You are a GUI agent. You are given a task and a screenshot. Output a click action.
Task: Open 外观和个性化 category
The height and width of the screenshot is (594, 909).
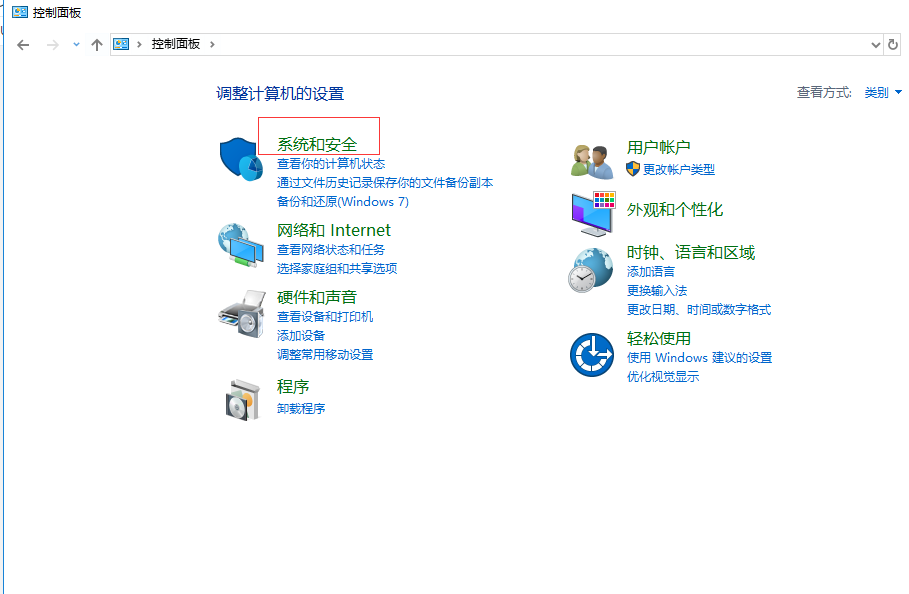[x=675, y=210]
